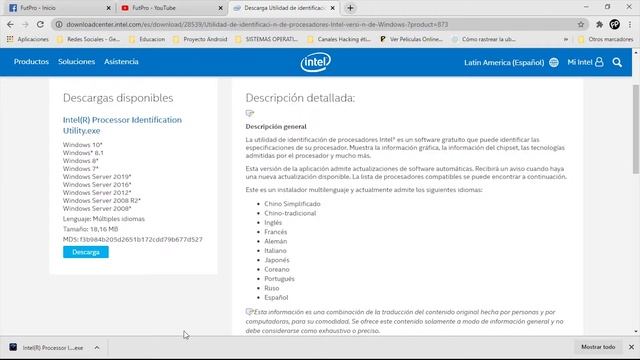The height and width of the screenshot is (360, 640).
Task: Open the Aplicaciones apps grid shortcut
Action: (x=27, y=39)
